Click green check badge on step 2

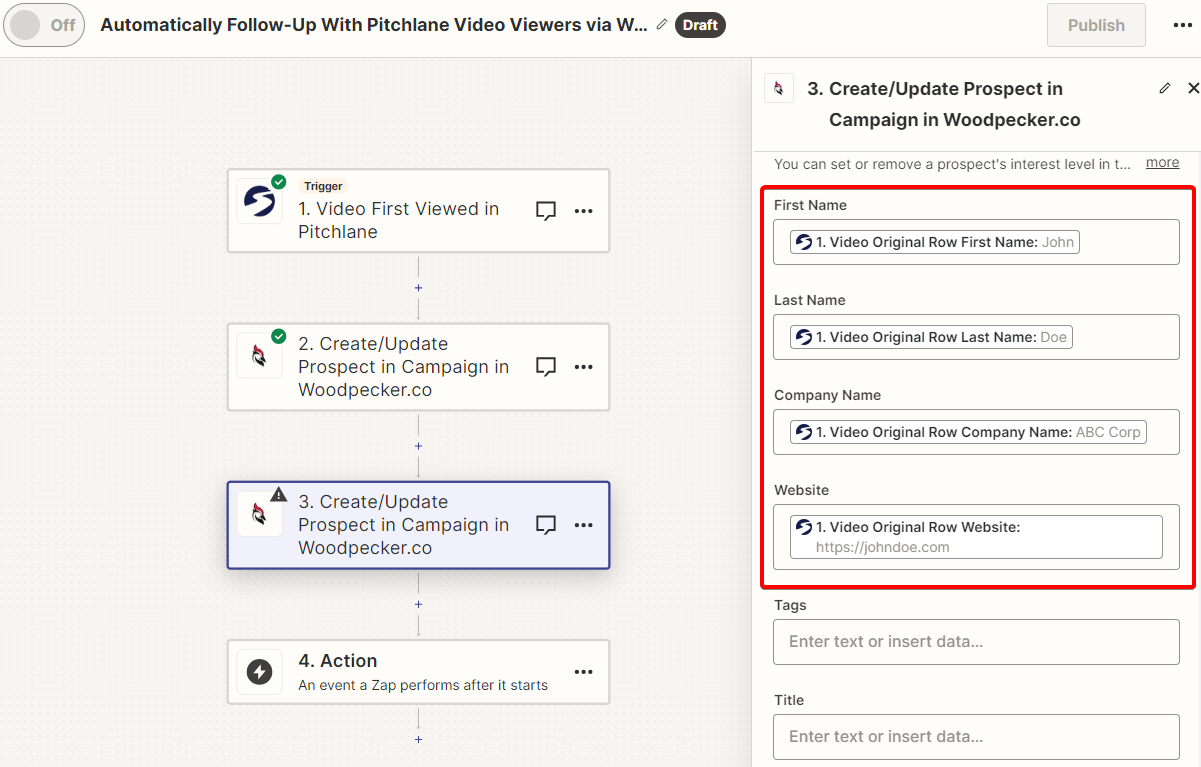[x=279, y=336]
